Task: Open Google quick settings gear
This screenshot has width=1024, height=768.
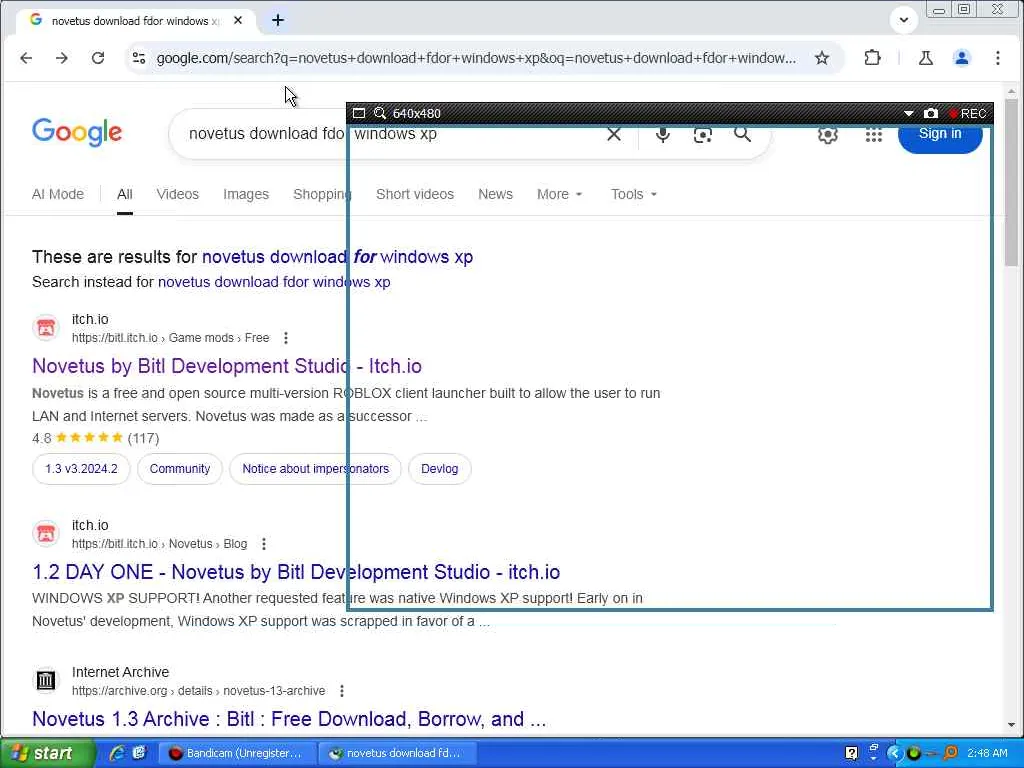Action: click(827, 135)
